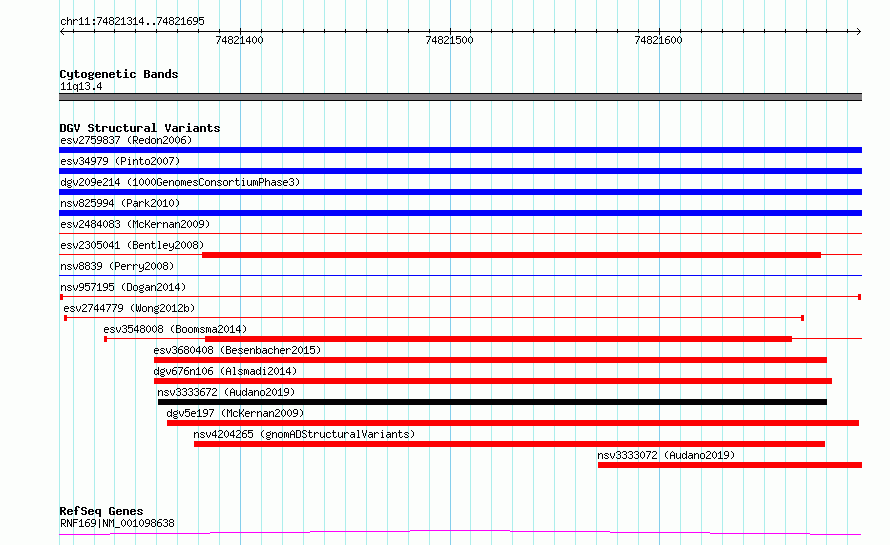
Task: Click the red bar for dgv5e197
Action: [x=513, y=423]
